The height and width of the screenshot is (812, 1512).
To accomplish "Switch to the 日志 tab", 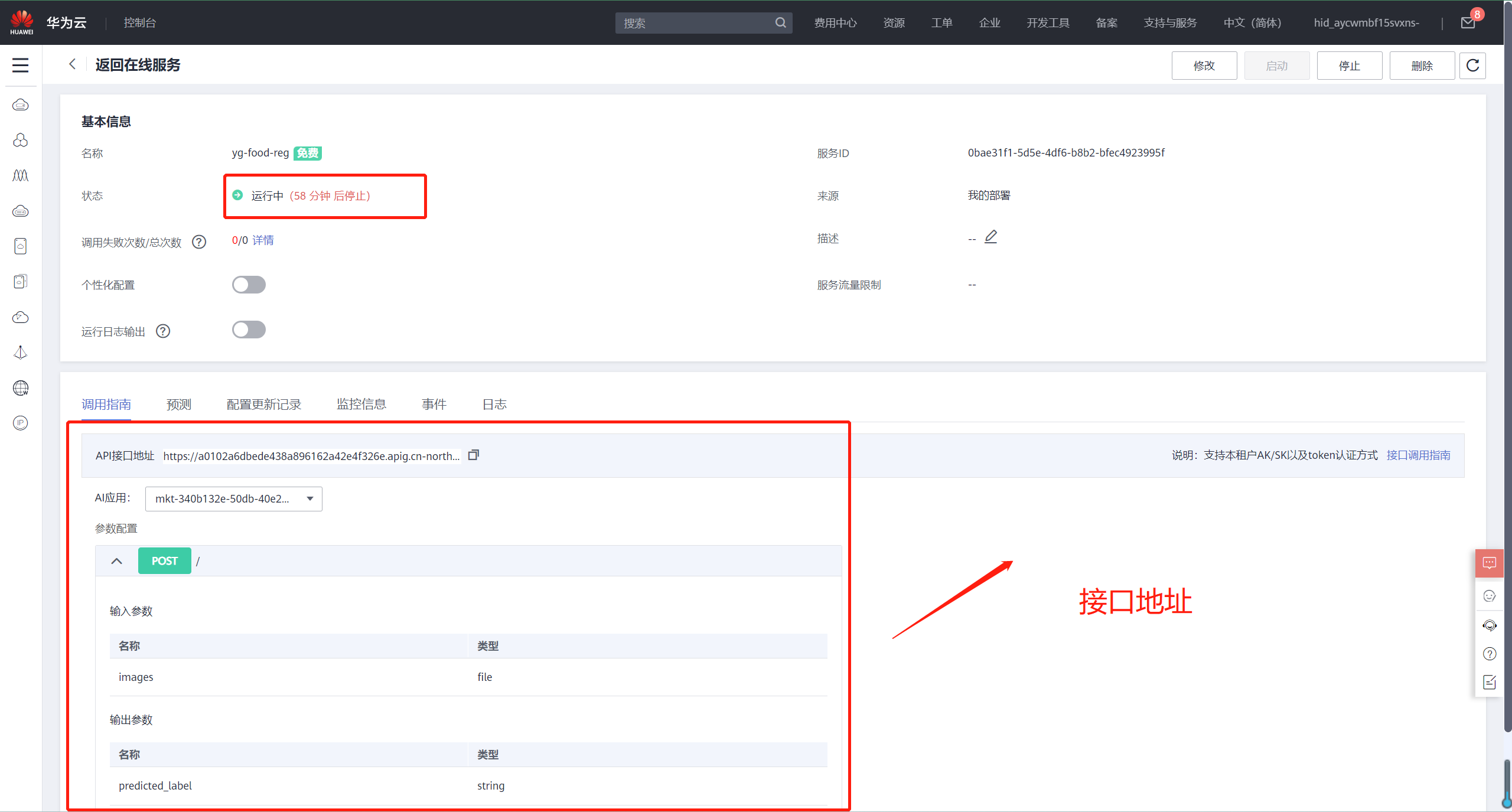I will pyautogui.click(x=494, y=405).
